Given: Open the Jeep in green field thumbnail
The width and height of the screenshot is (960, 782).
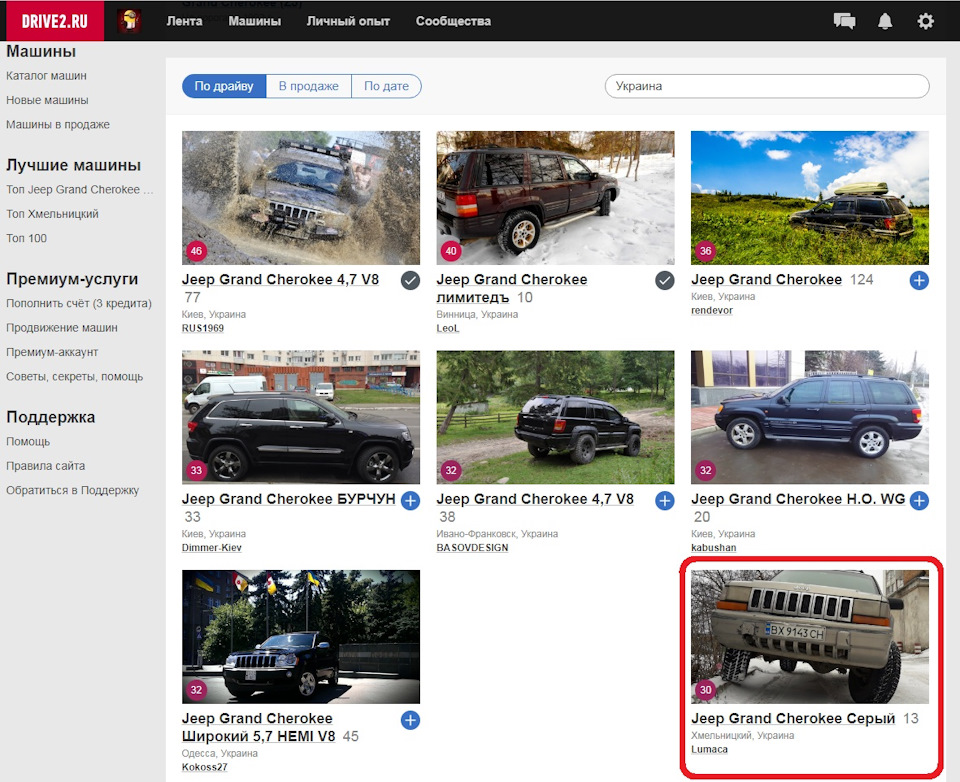Looking at the screenshot, I should (809, 197).
